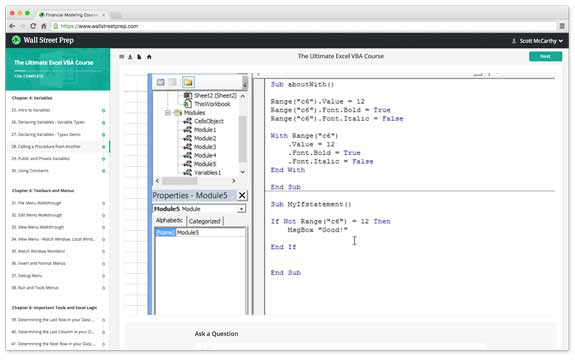
Task: Open the Scott McCarthy account dropdown
Action: click(537, 41)
